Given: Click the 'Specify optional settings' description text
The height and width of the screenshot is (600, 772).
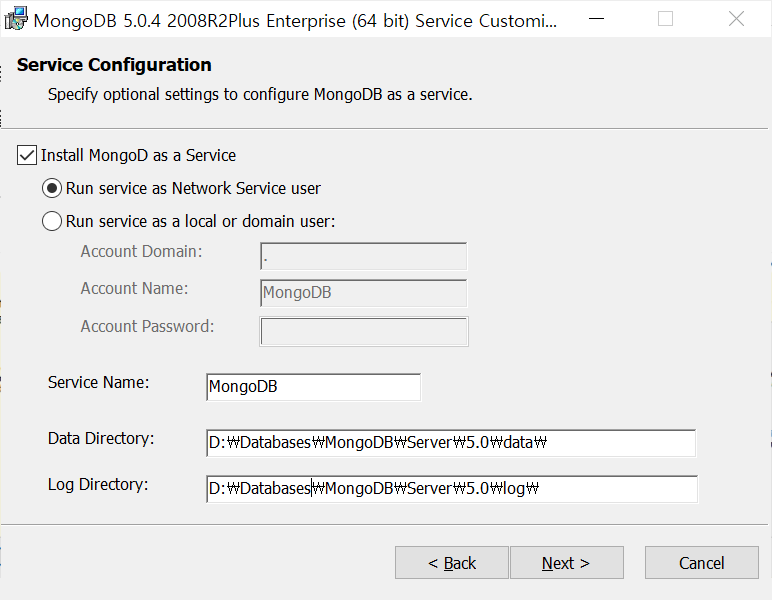Looking at the screenshot, I should tap(260, 95).
